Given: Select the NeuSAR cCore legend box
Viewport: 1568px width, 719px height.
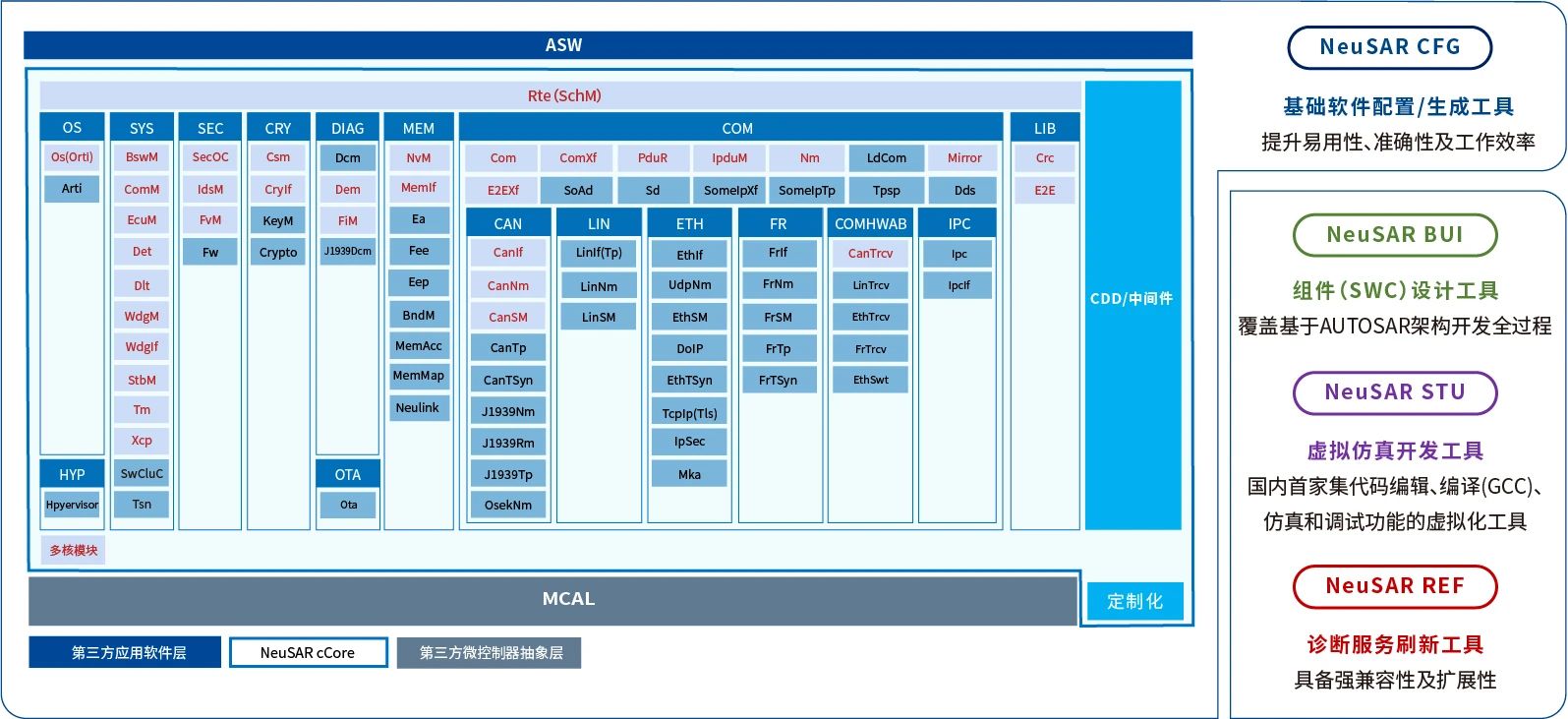Looking at the screenshot, I should pyautogui.click(x=309, y=653).
